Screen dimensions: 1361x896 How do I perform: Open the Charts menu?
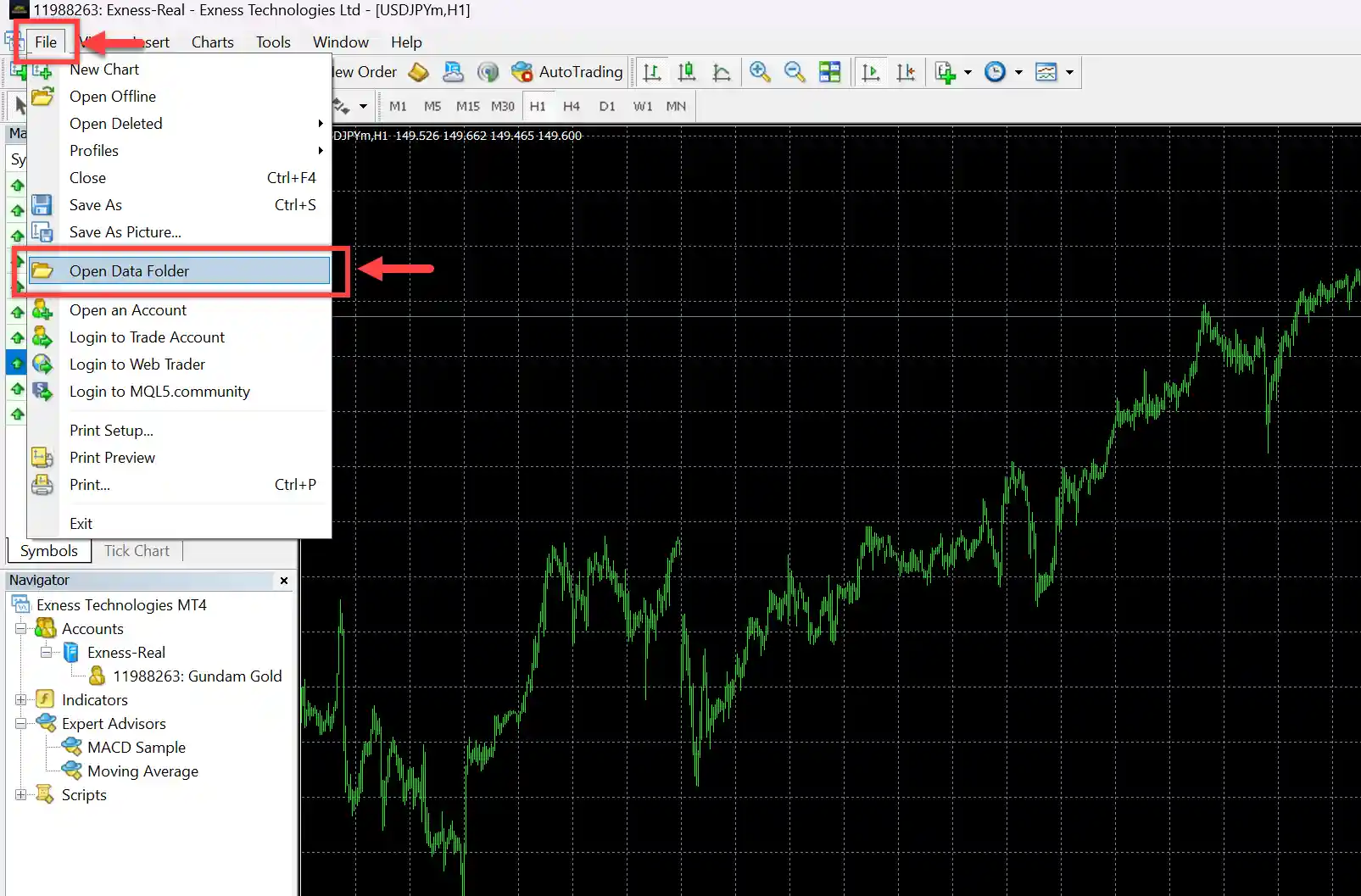click(212, 42)
